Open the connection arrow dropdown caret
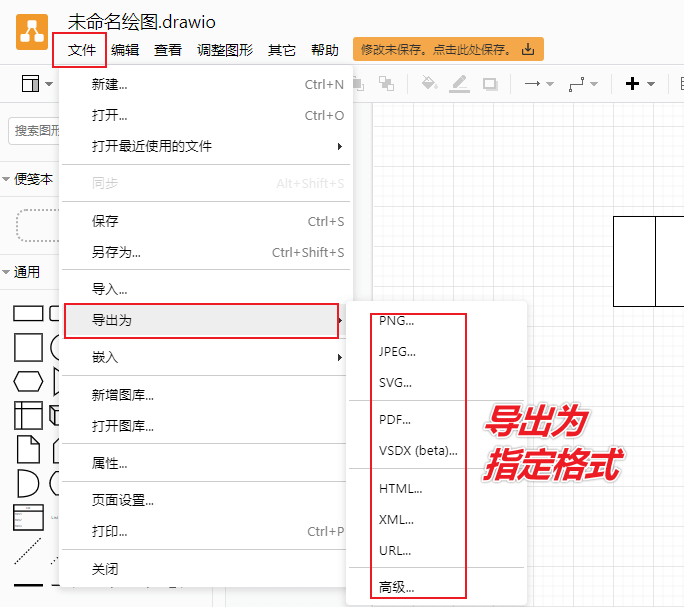This screenshot has height=607, width=684. 550,84
